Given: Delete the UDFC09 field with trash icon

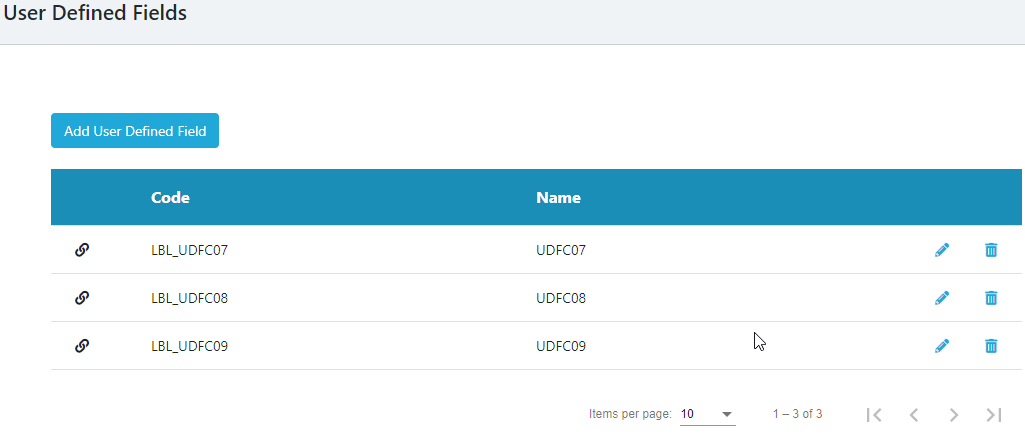Looking at the screenshot, I should point(991,345).
